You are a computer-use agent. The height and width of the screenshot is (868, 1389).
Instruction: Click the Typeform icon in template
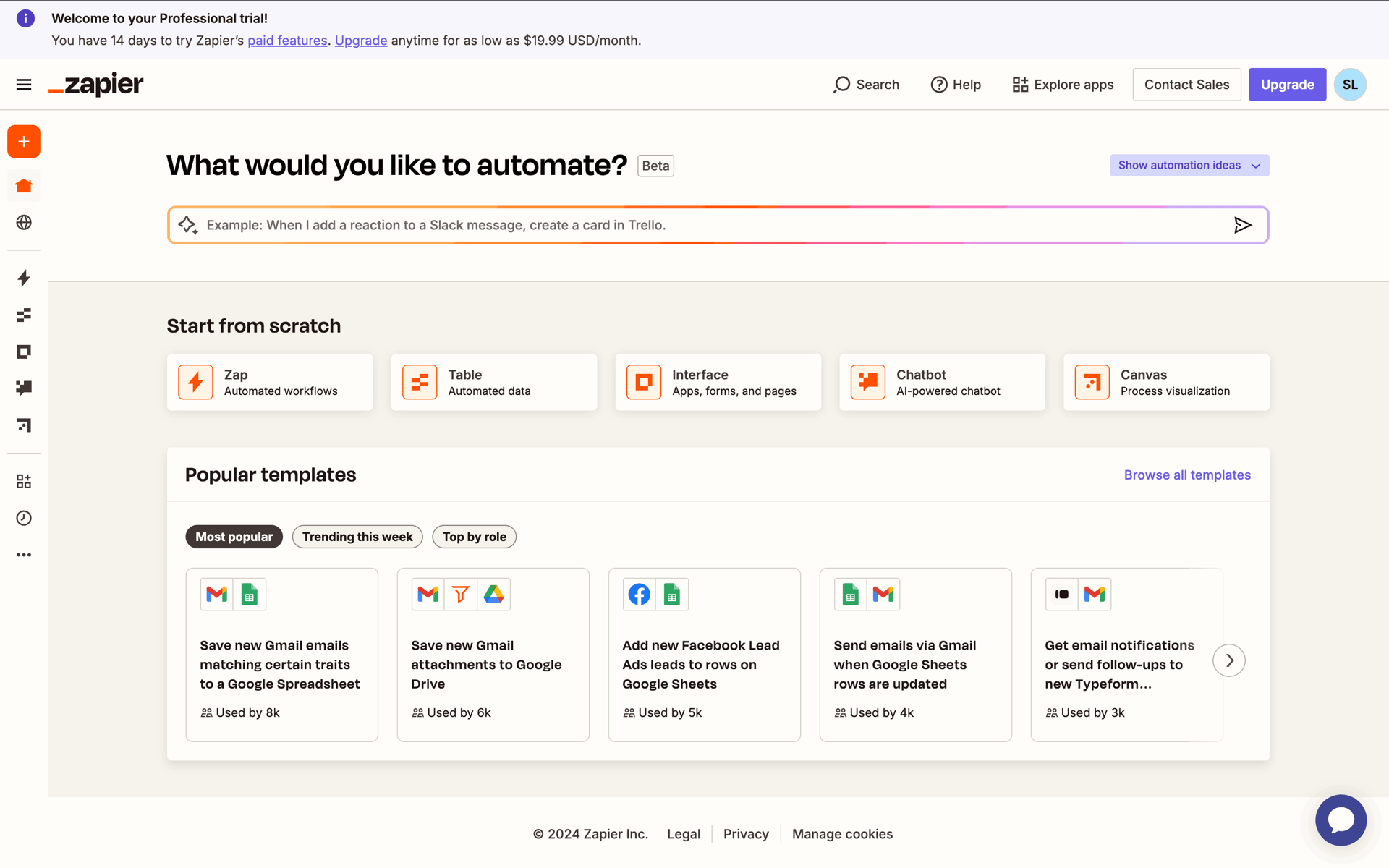pos(1062,595)
